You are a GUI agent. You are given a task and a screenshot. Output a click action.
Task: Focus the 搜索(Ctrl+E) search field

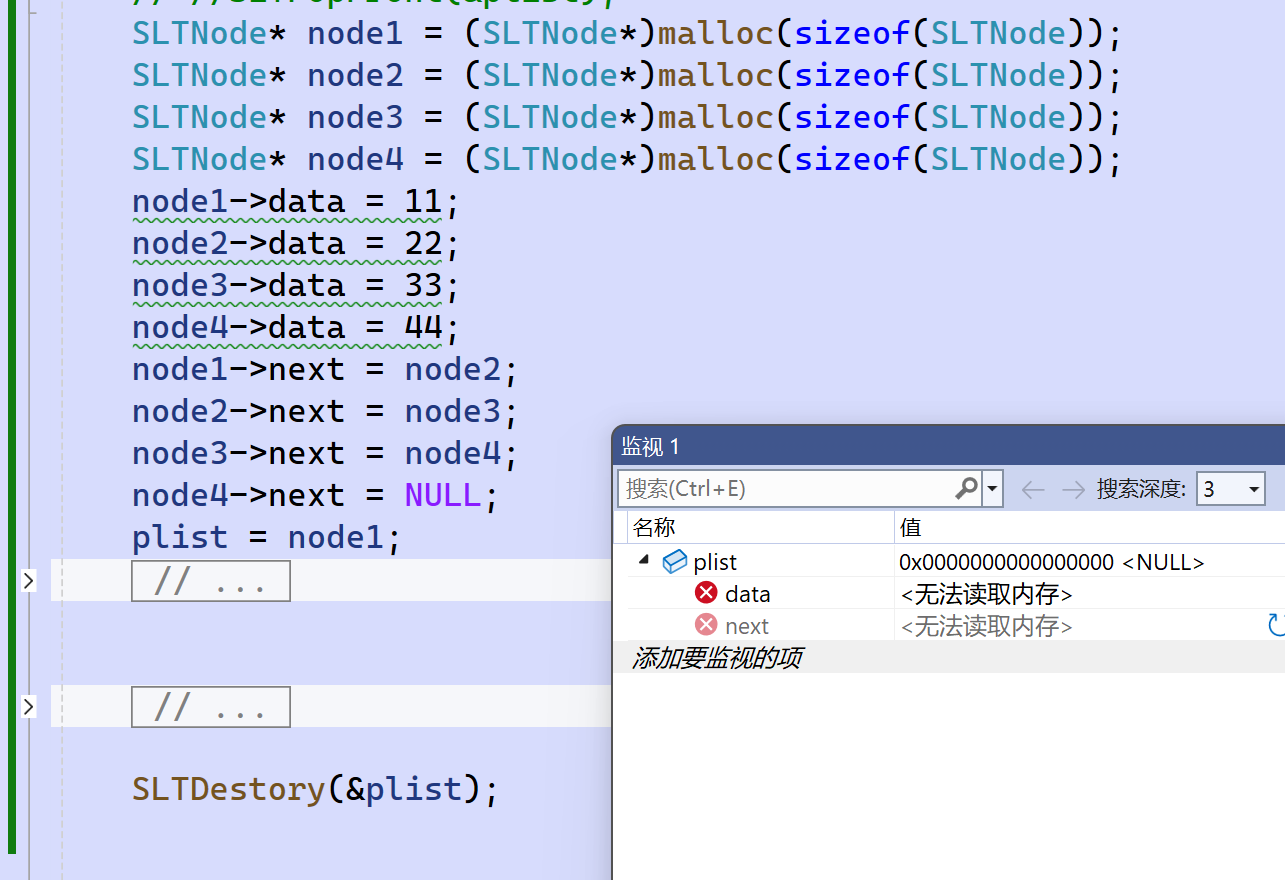pyautogui.click(x=786, y=489)
